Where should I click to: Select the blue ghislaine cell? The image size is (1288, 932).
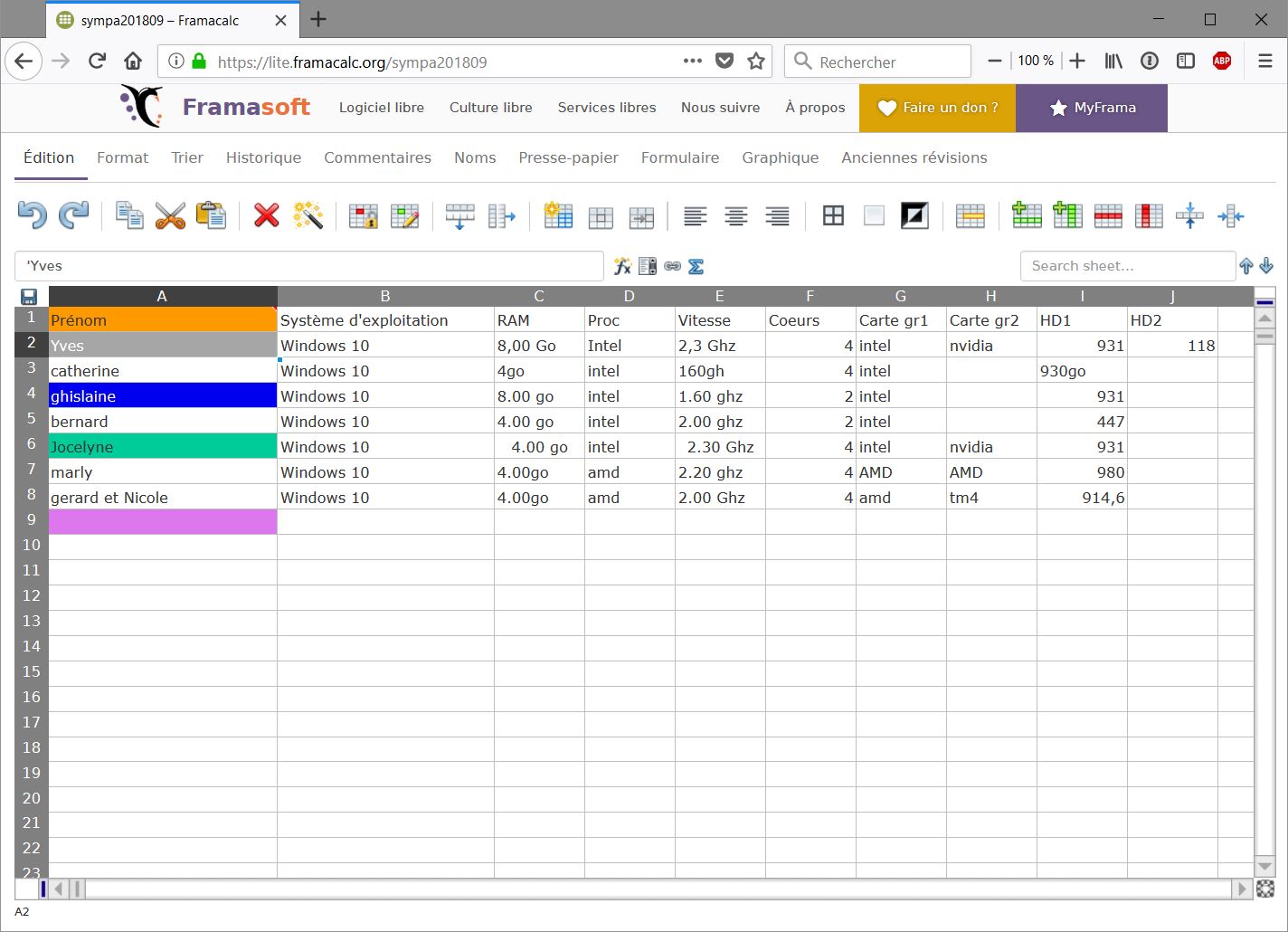[x=163, y=395]
